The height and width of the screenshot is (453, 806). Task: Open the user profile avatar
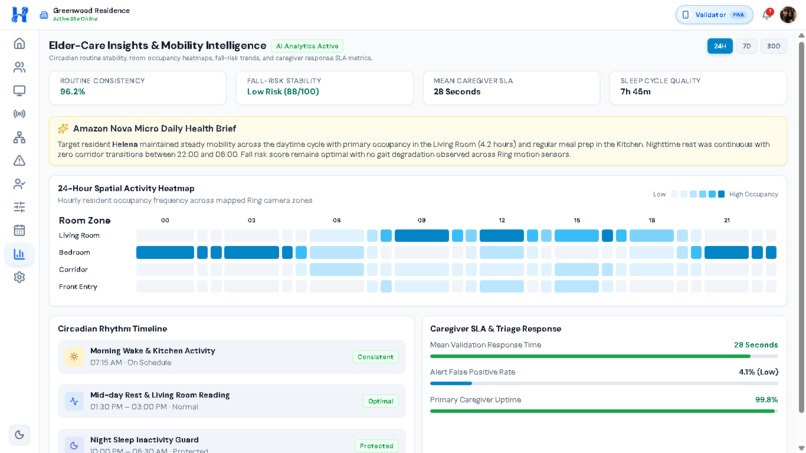click(788, 15)
